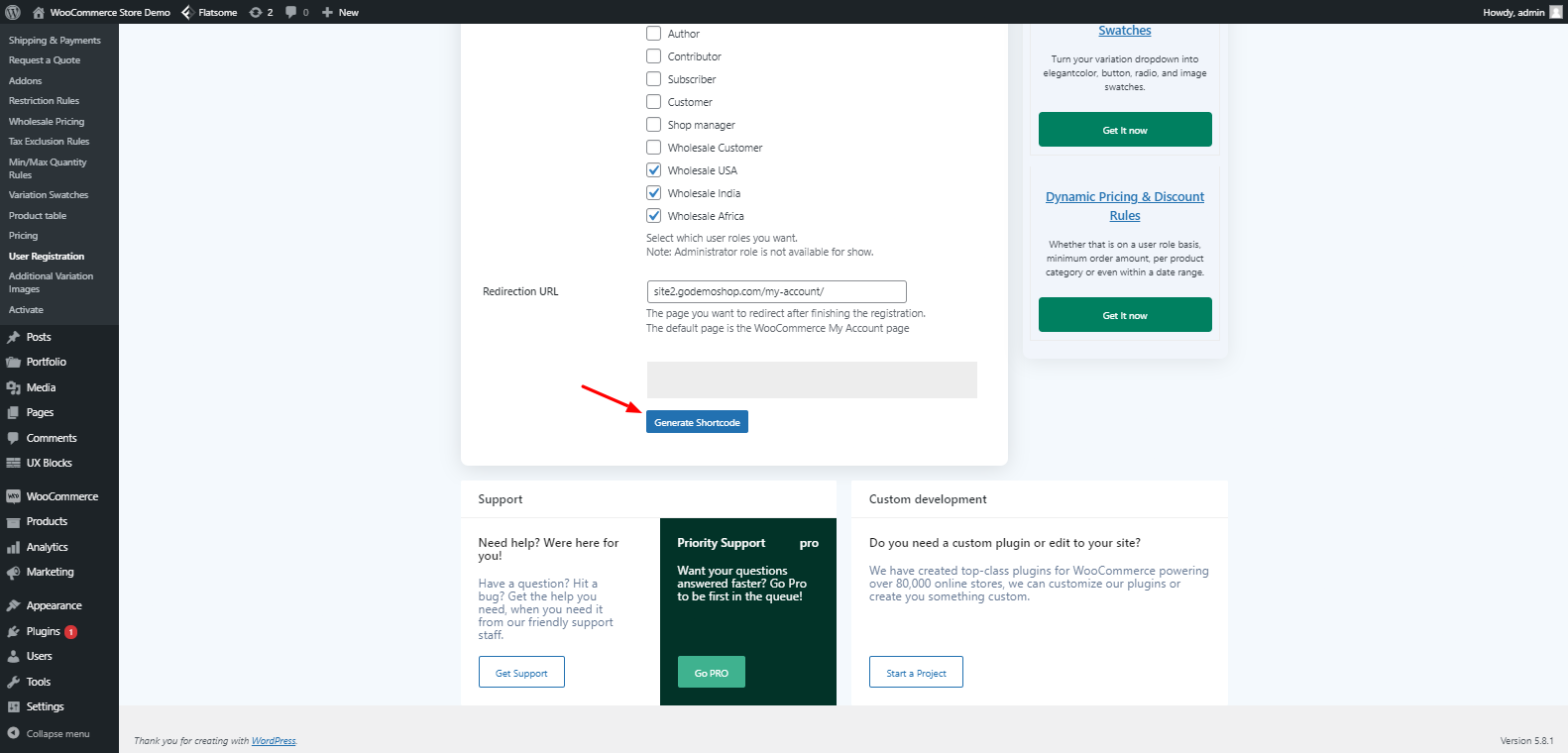Open Min/Max Quantity Rules submenu item
The image size is (1568, 753).
click(x=48, y=168)
